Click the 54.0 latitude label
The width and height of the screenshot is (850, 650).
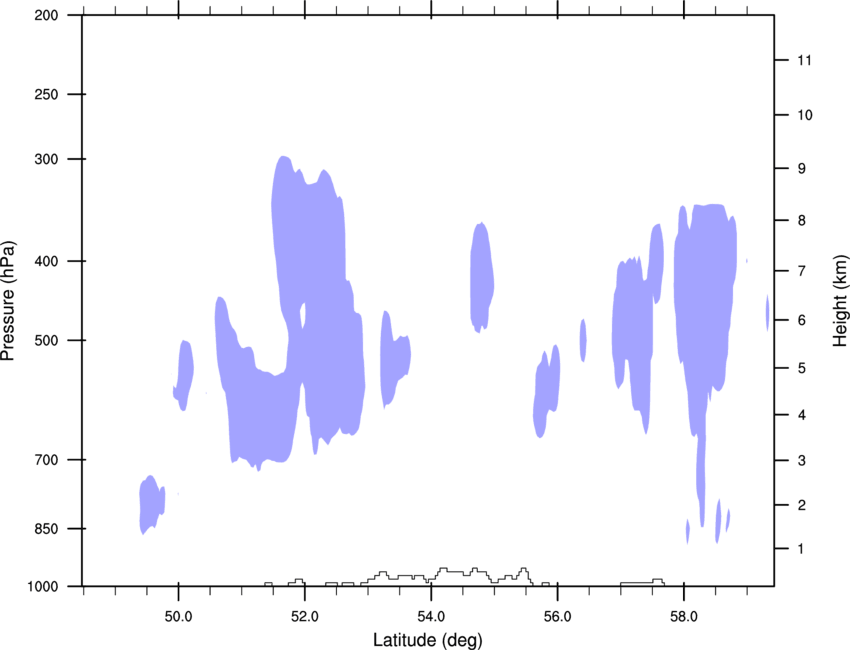click(x=431, y=617)
